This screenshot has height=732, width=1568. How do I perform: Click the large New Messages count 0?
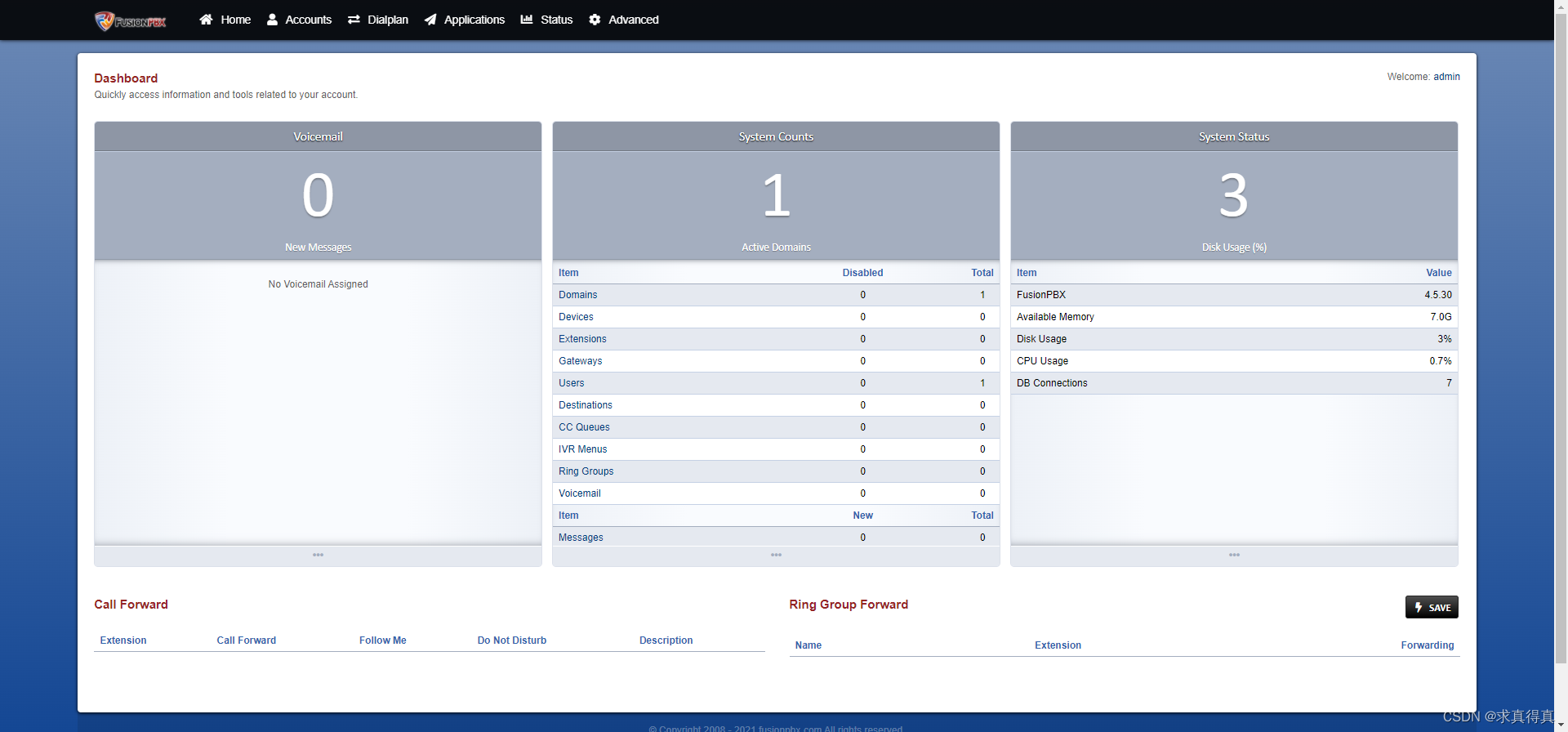(x=318, y=196)
